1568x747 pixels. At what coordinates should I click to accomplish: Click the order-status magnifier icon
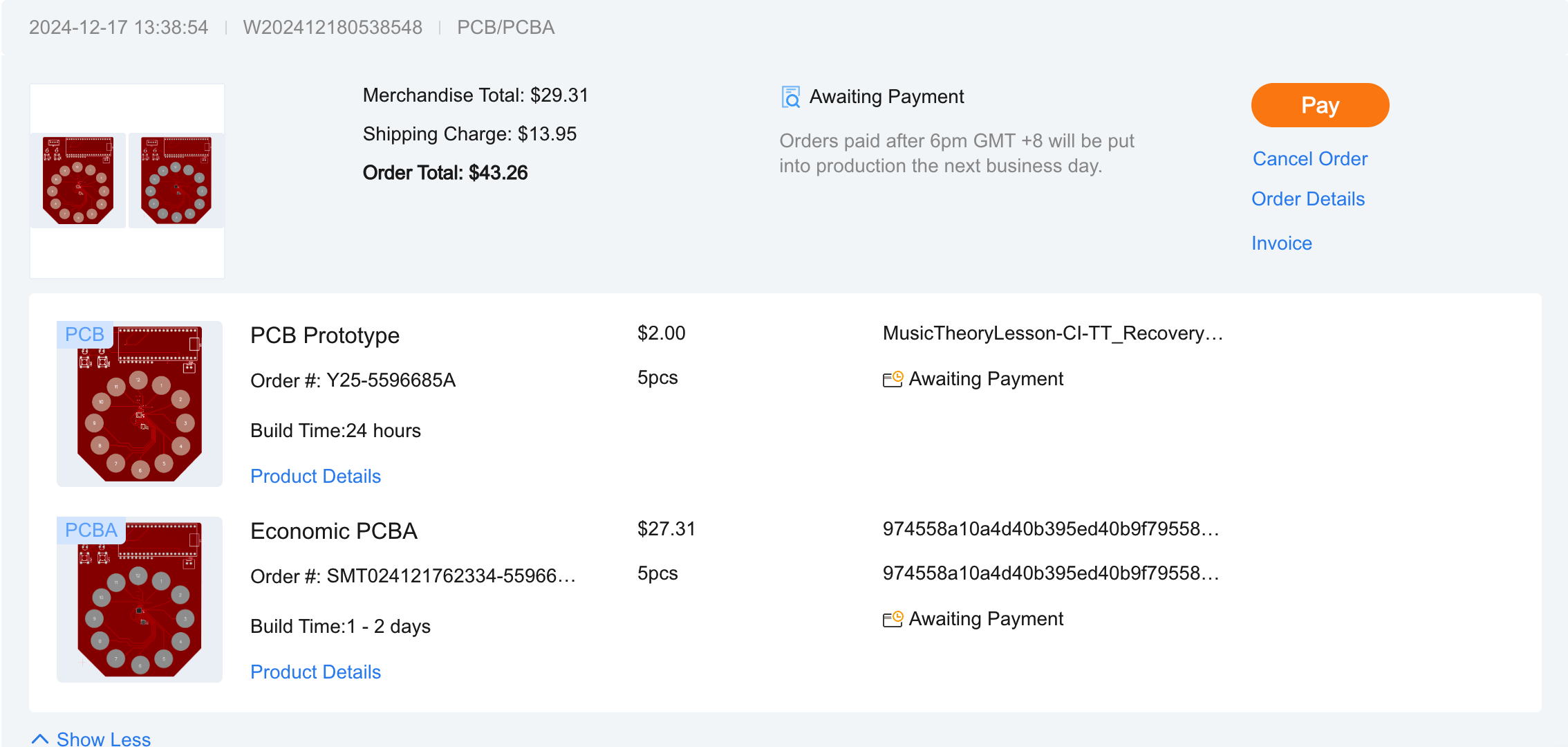[790, 97]
